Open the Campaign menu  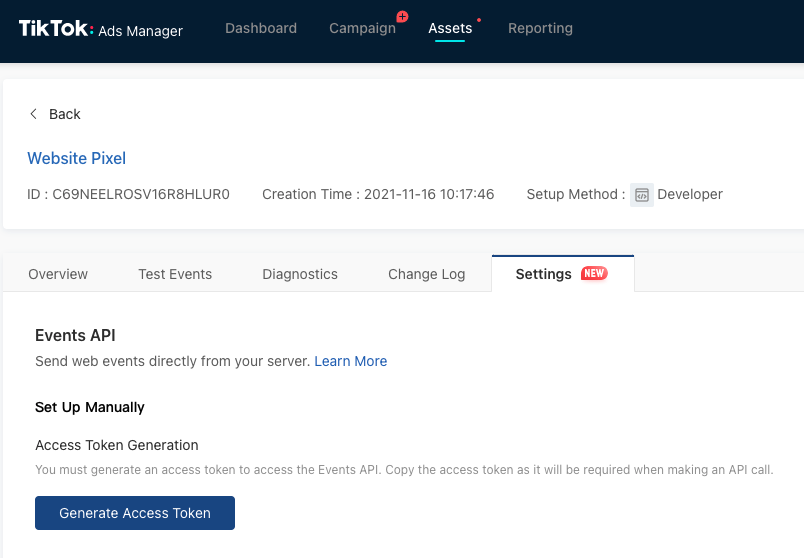(363, 28)
